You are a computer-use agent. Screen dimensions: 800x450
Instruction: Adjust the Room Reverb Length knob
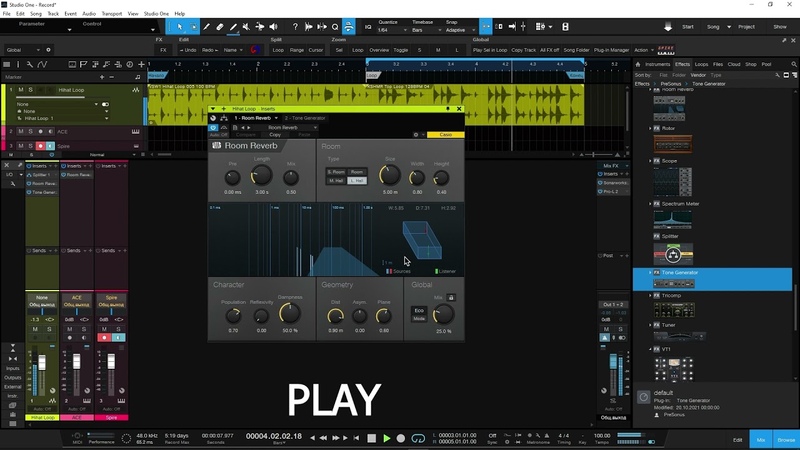[x=261, y=176]
